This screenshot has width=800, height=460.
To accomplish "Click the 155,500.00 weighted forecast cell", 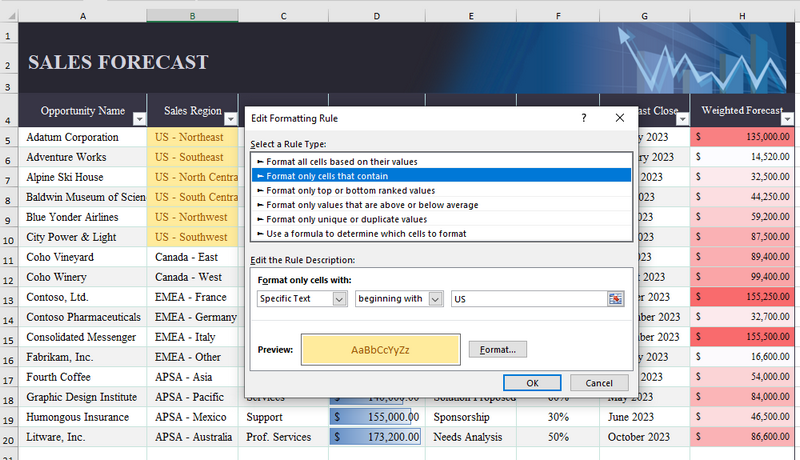I will coord(742,337).
